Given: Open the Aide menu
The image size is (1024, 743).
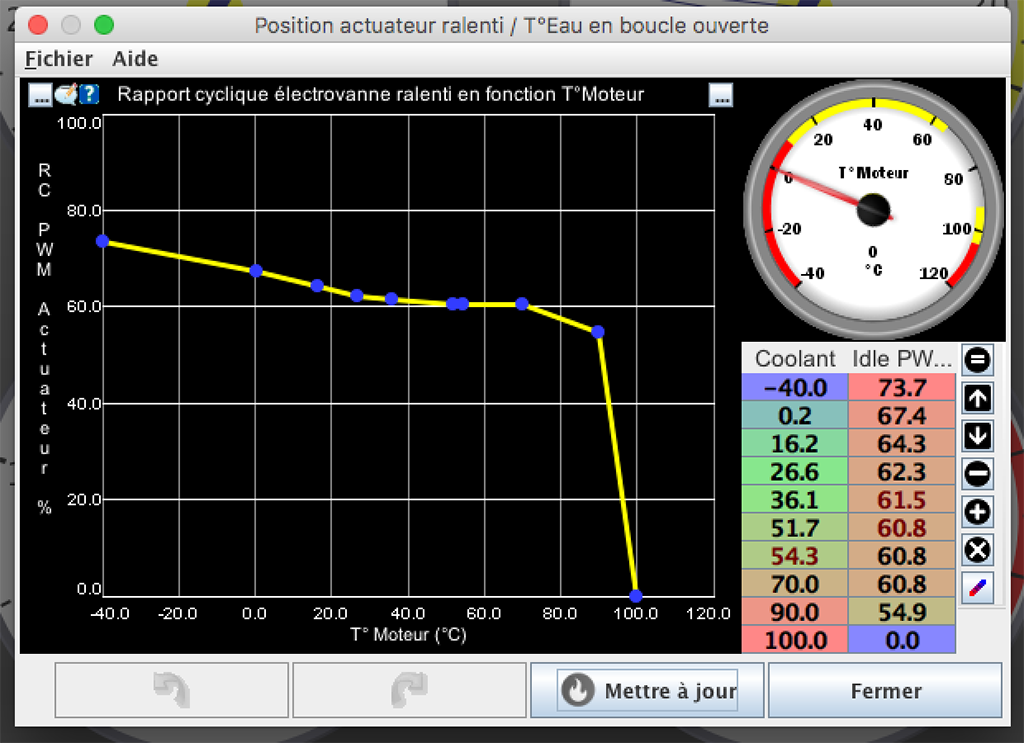Looking at the screenshot, I should click(x=135, y=59).
